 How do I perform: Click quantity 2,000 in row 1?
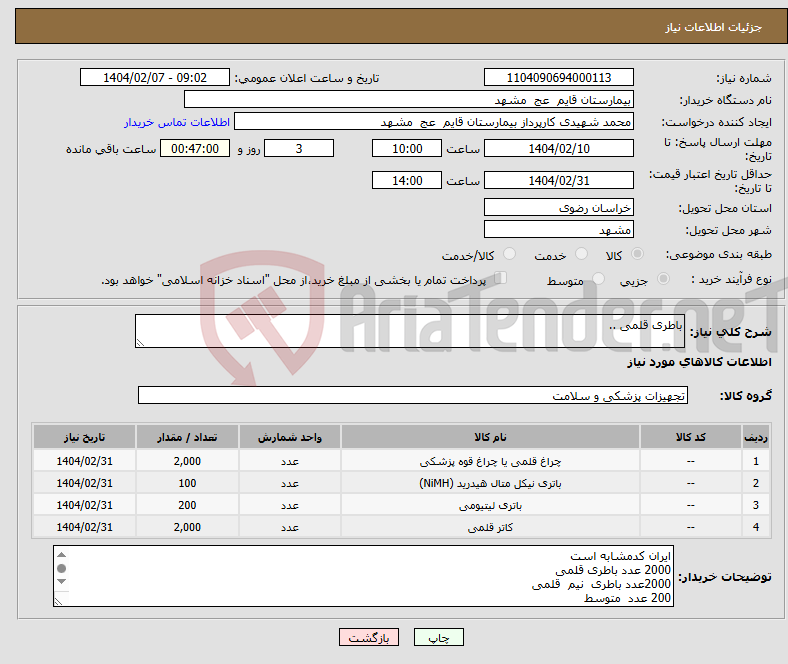click(187, 461)
